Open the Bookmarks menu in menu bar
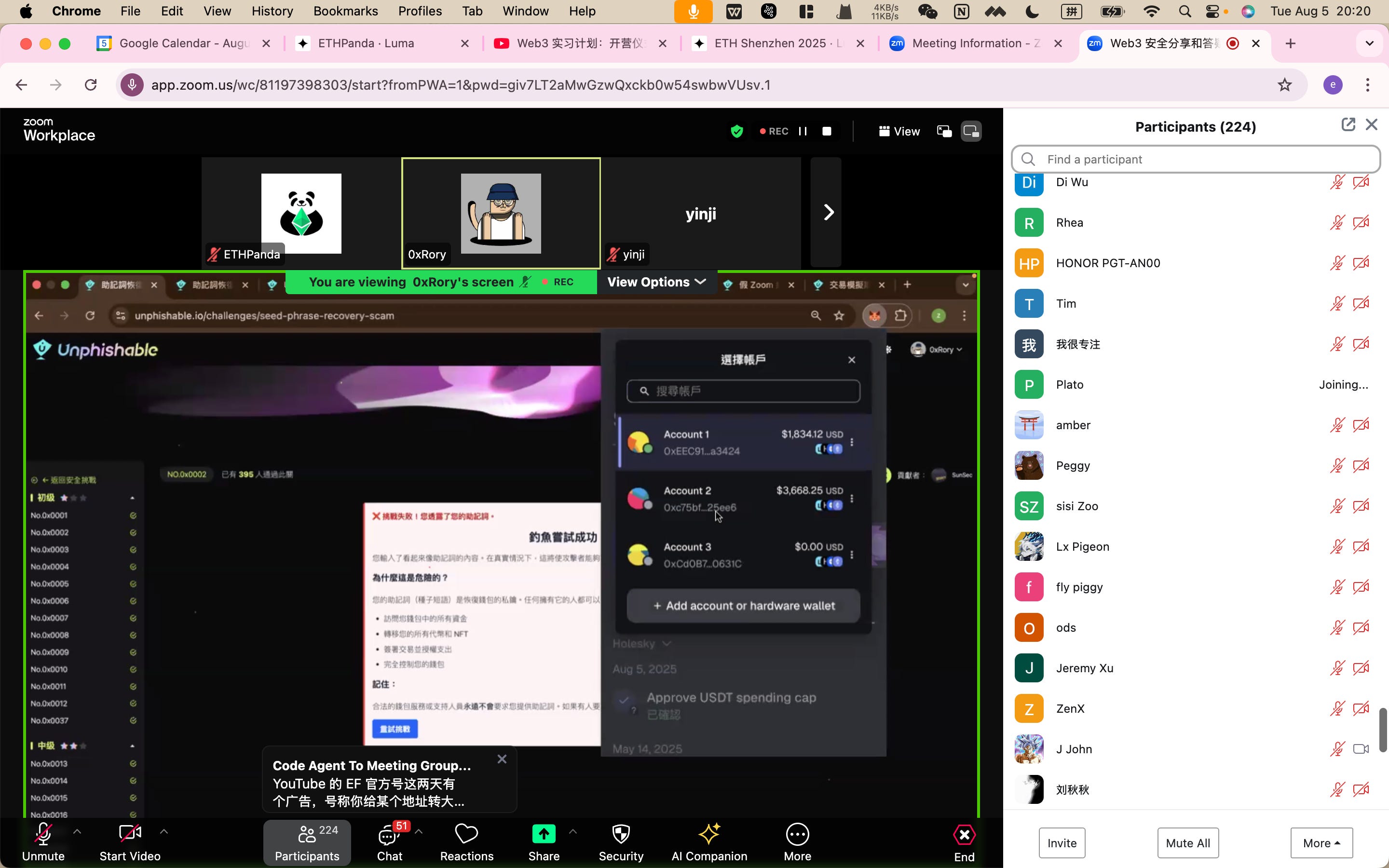The width and height of the screenshot is (1389, 868). 345,11
